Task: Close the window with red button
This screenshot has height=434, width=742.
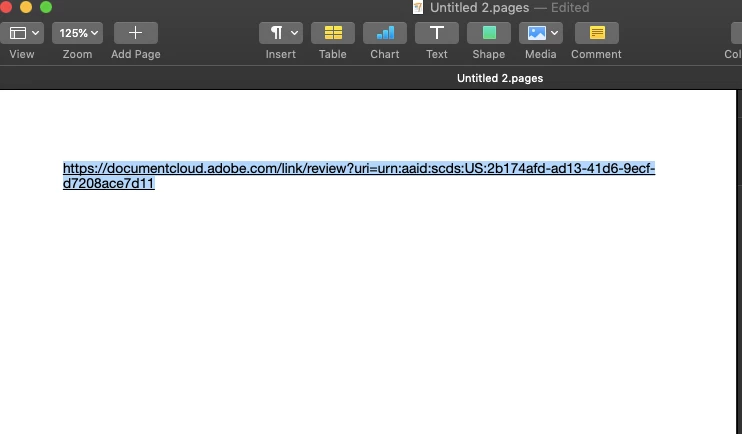Action: (6, 7)
